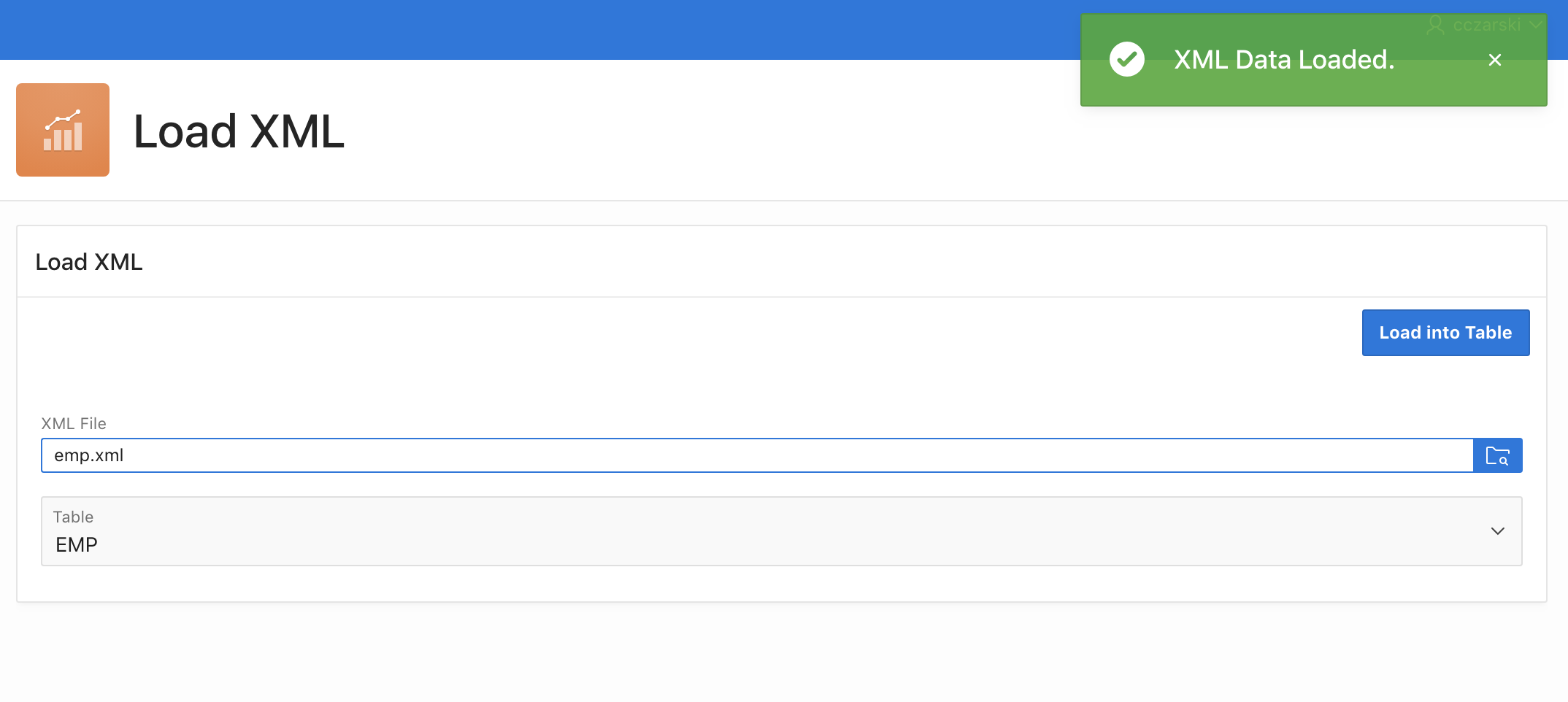Click the Table field label
This screenshot has width=1568, height=702.
pos(73,517)
